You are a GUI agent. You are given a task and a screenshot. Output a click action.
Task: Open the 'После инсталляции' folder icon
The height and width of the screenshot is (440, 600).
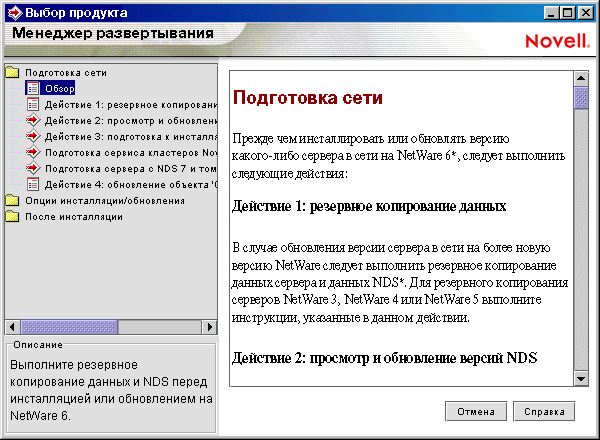coord(12,217)
